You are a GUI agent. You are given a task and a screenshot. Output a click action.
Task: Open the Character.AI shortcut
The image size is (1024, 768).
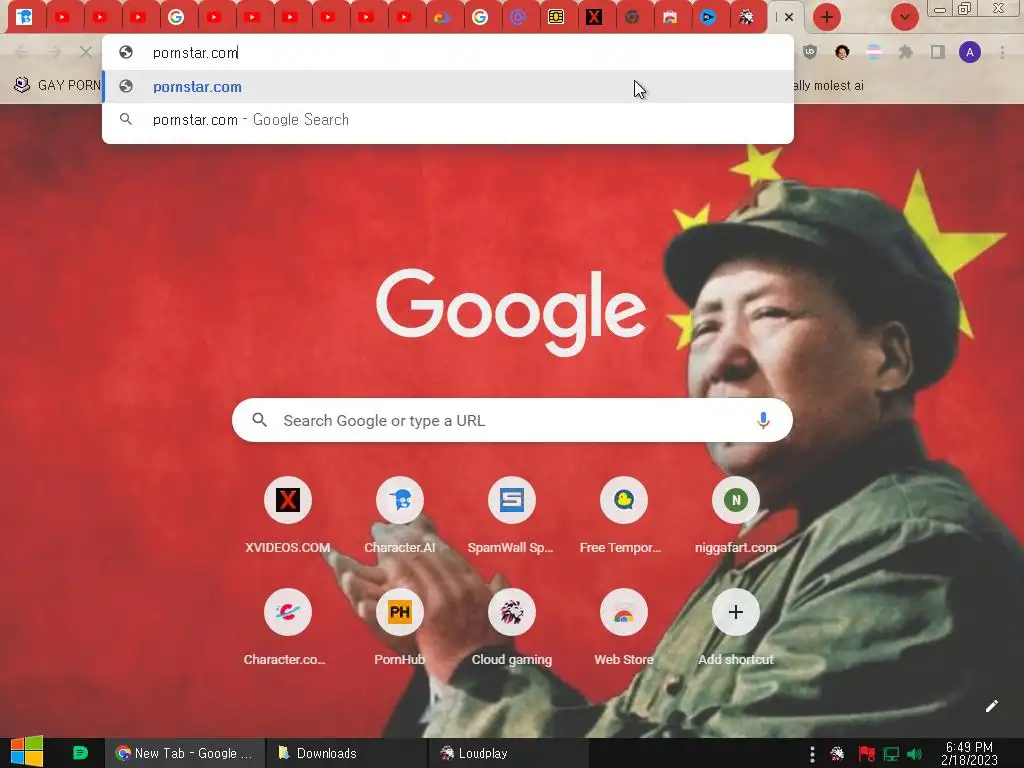pos(400,516)
